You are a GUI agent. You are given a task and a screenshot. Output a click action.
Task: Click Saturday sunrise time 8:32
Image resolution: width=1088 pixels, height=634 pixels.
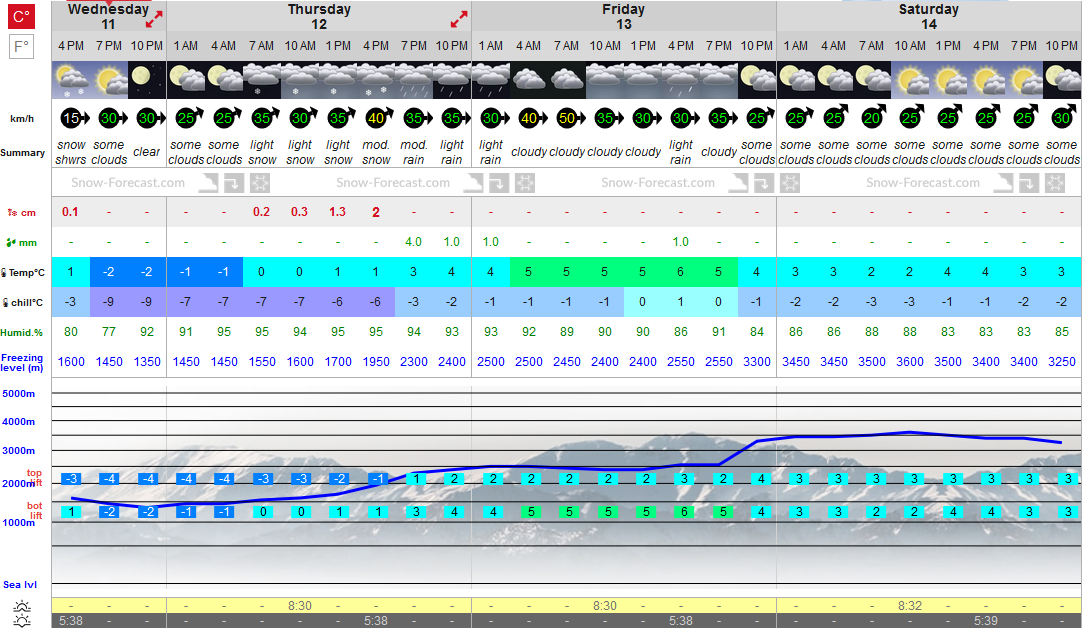click(x=910, y=606)
